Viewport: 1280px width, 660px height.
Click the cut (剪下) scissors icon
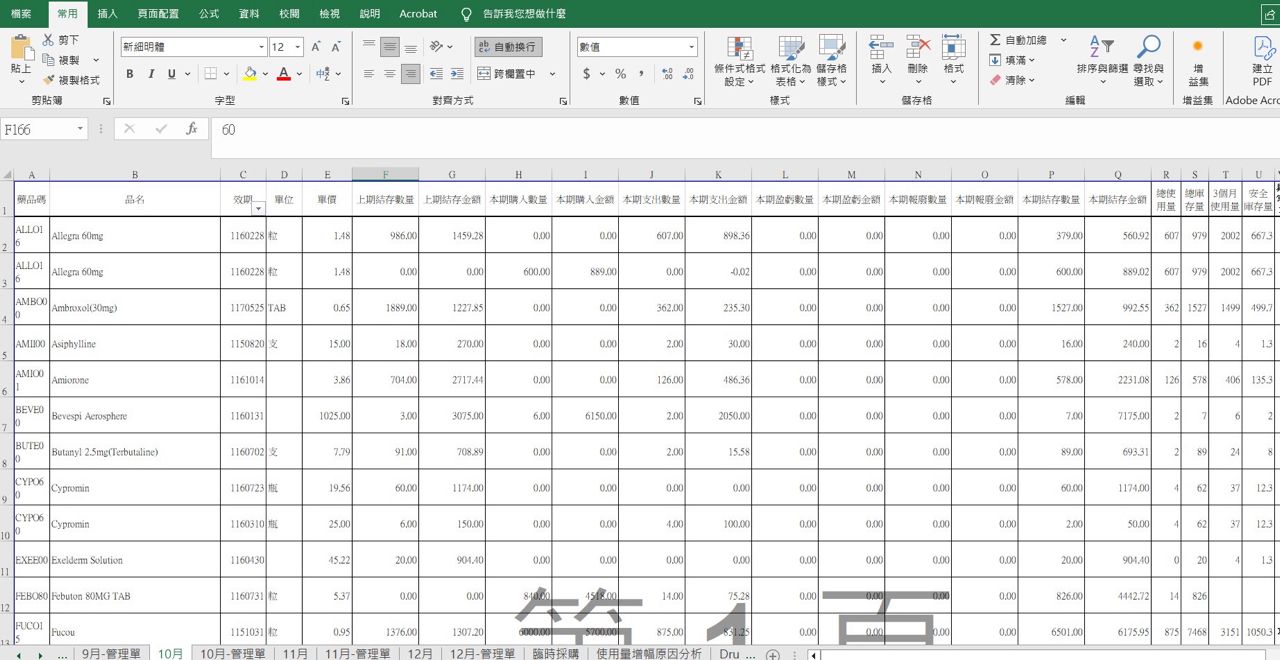pos(48,40)
